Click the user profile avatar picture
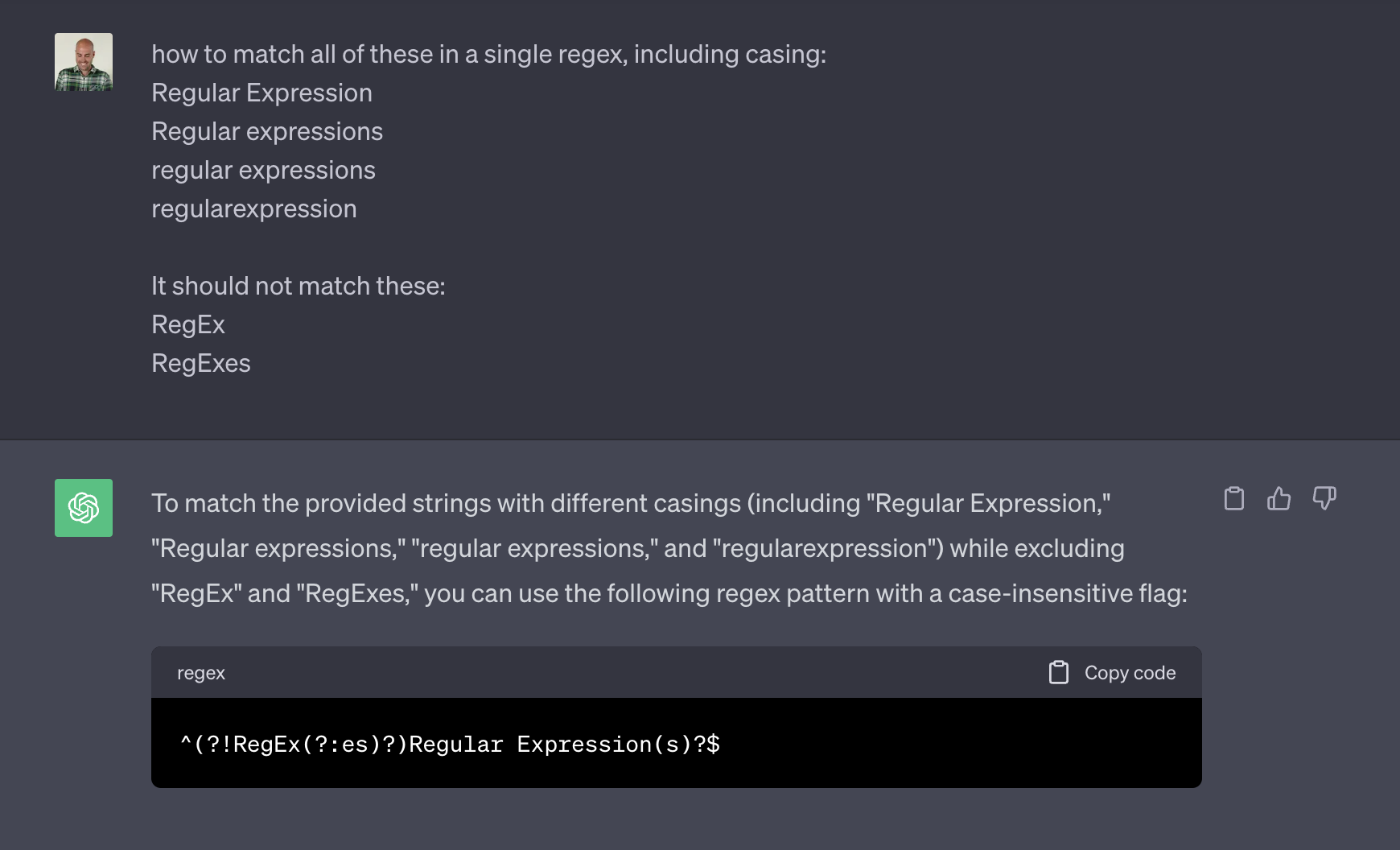This screenshot has width=1400, height=850. 83,61
